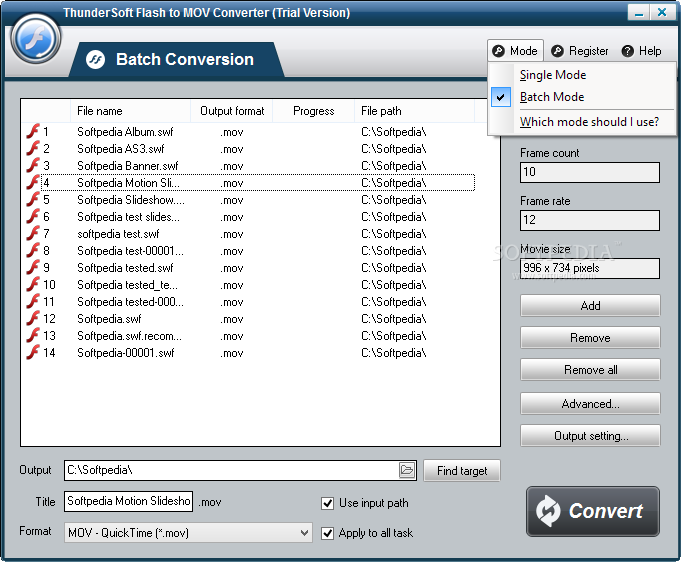Minimize the converter window
Image resolution: width=681 pixels, height=562 pixels.
(x=639, y=13)
